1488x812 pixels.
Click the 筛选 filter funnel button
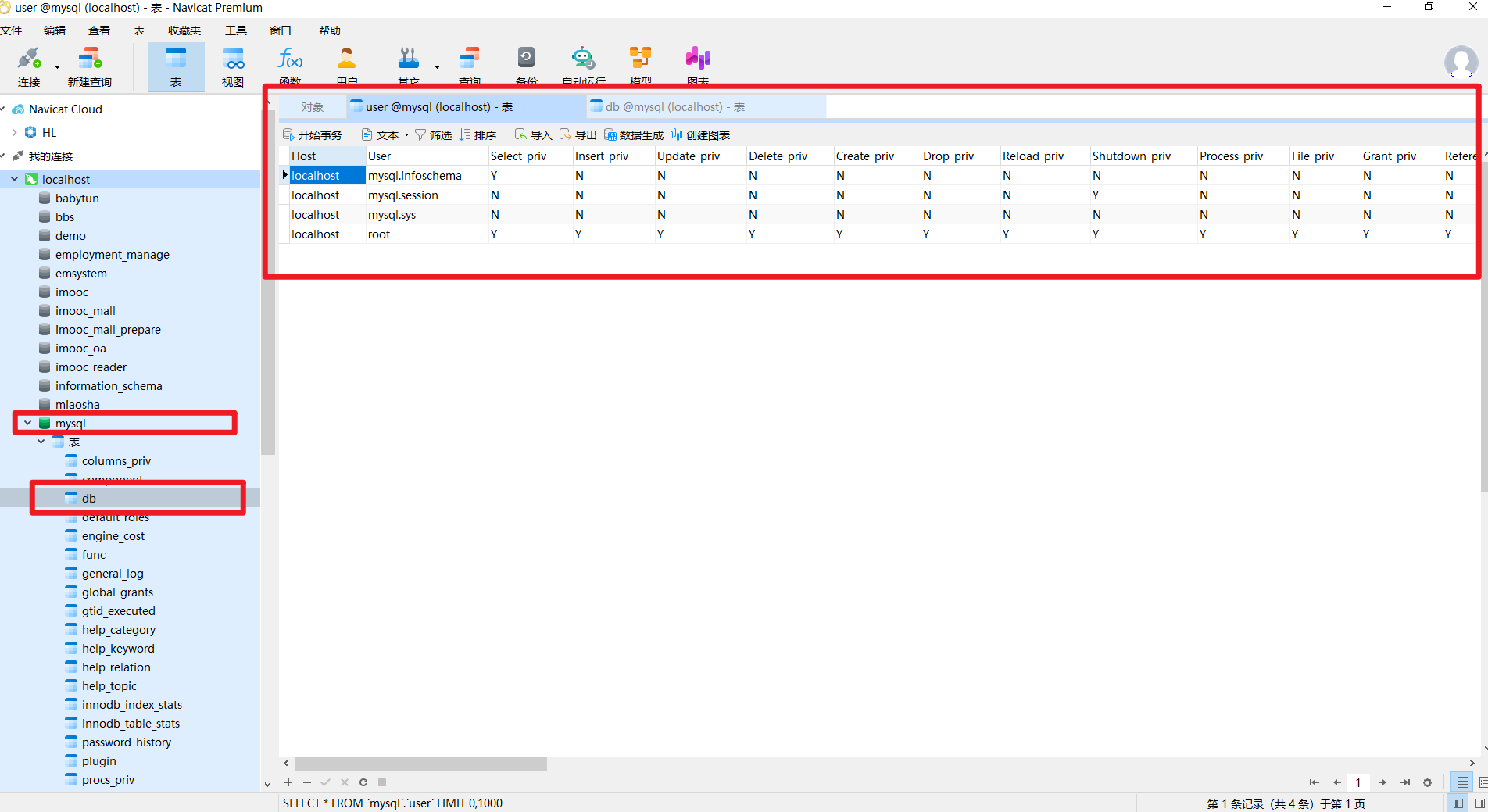point(433,135)
